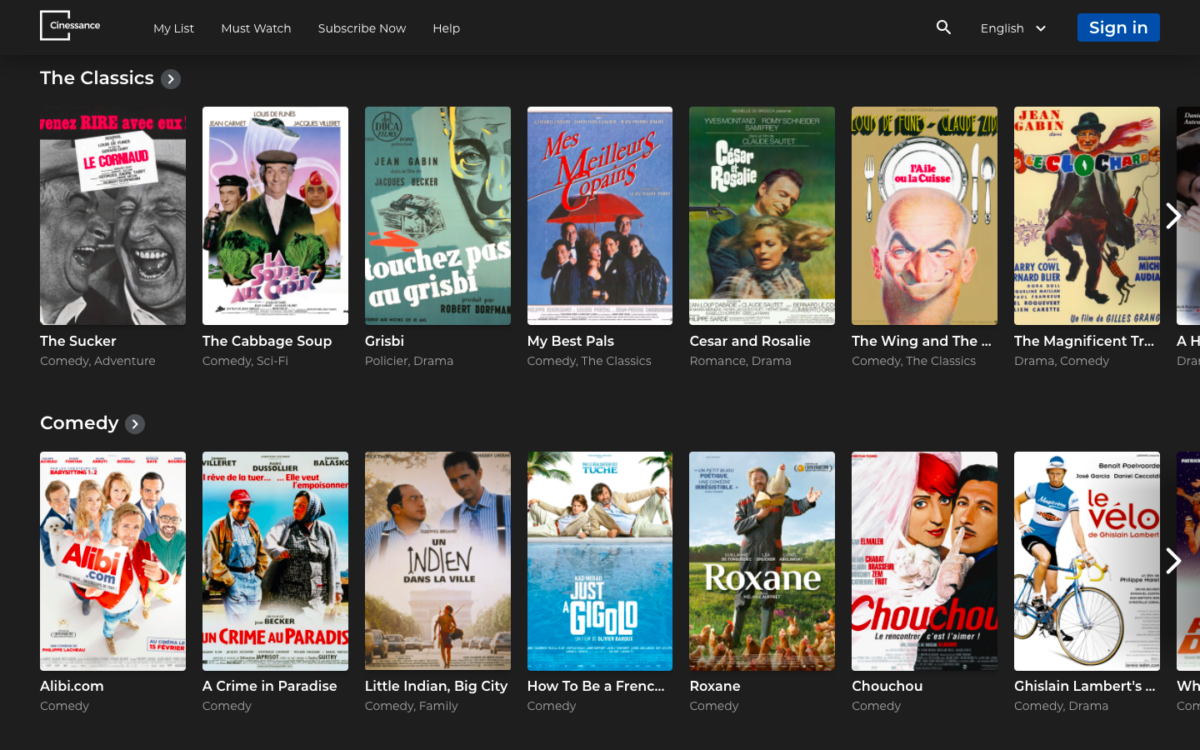The height and width of the screenshot is (750, 1200).
Task: Click Comedy, Adventure genre text
Action: click(98, 361)
